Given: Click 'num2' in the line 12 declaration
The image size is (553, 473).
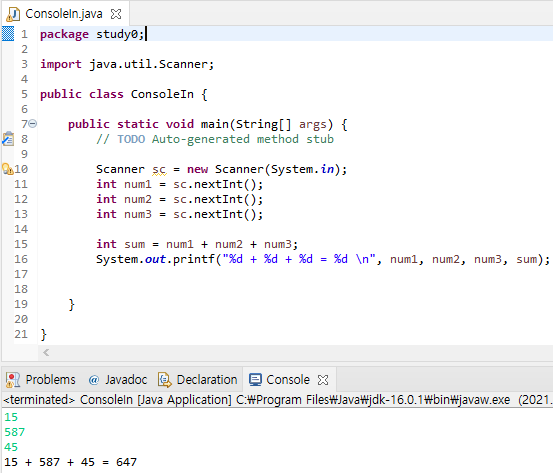Looking at the screenshot, I should 138,199.
